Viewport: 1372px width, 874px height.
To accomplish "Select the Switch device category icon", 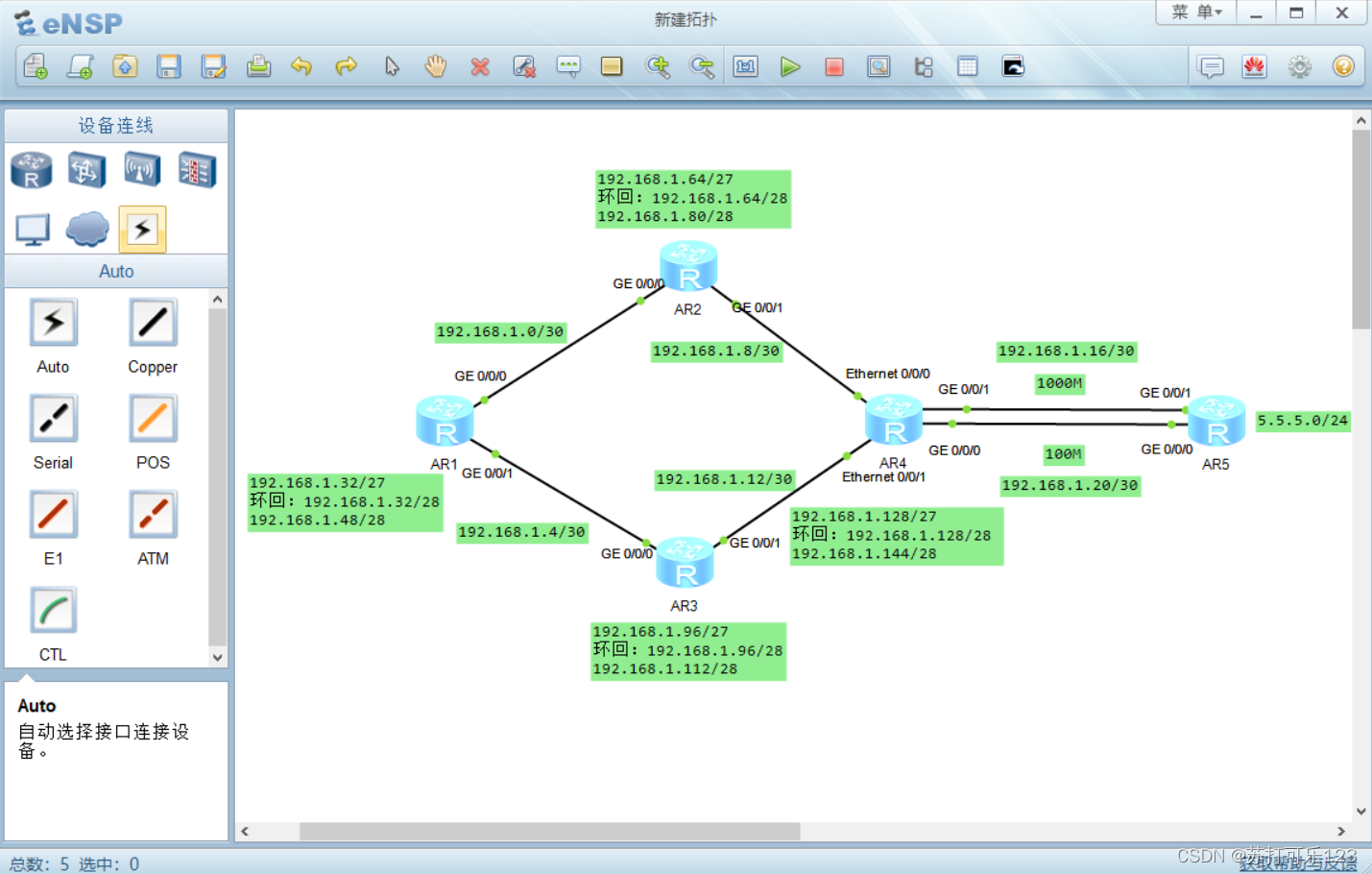I will coord(86,171).
